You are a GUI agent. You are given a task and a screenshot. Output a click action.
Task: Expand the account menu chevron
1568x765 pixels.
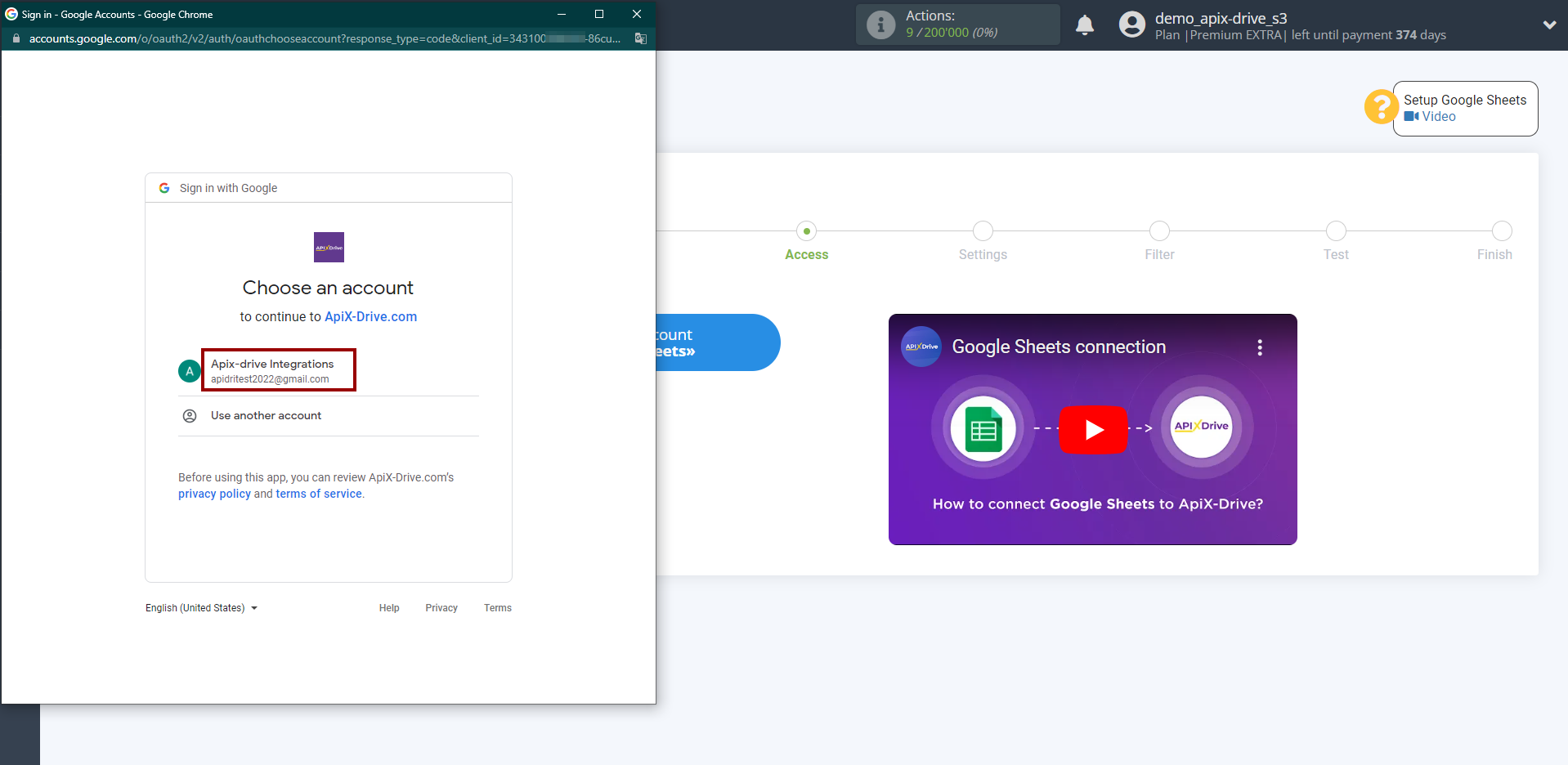pos(1549,25)
